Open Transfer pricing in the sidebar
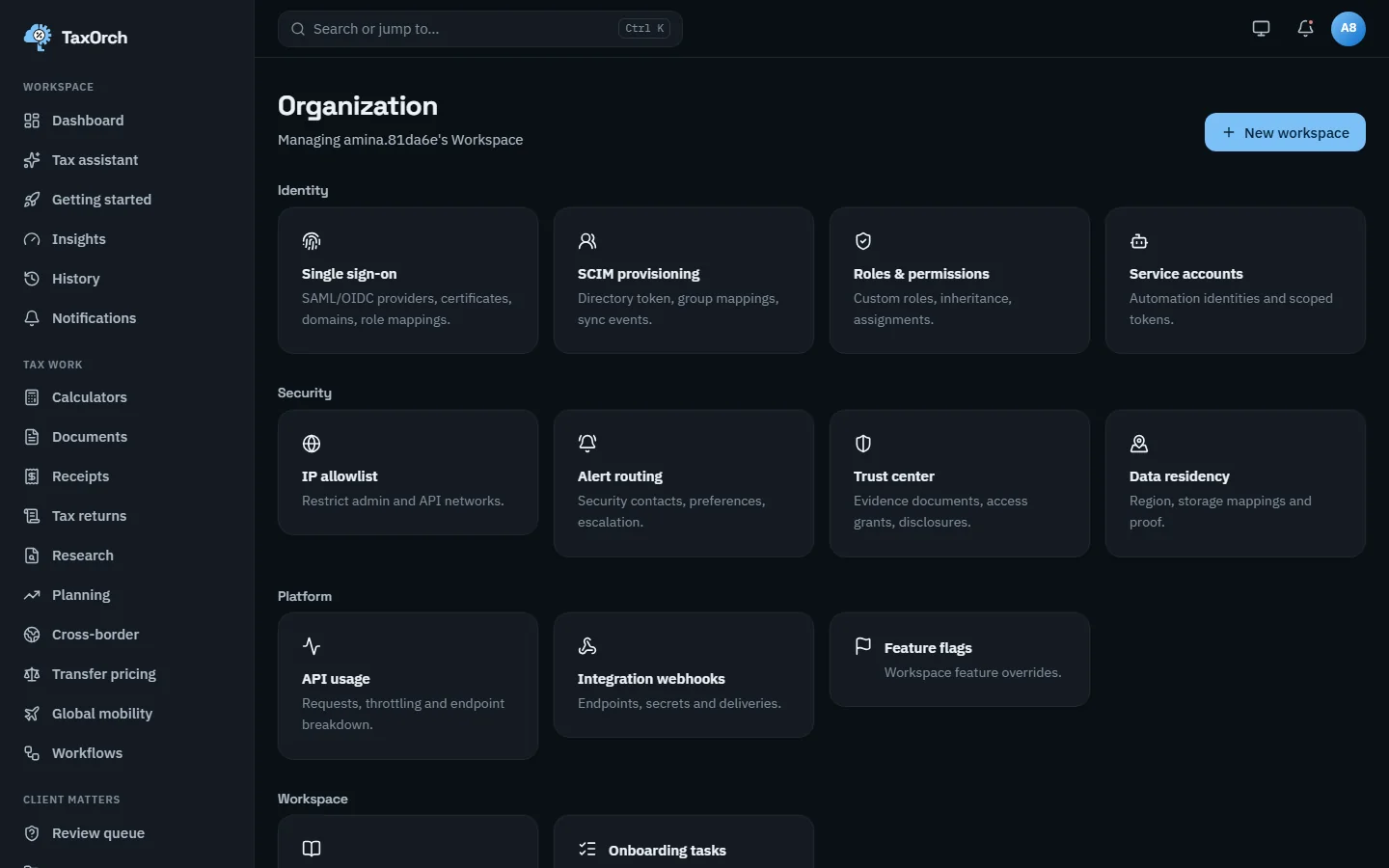This screenshot has height=868, width=1389. click(127, 674)
